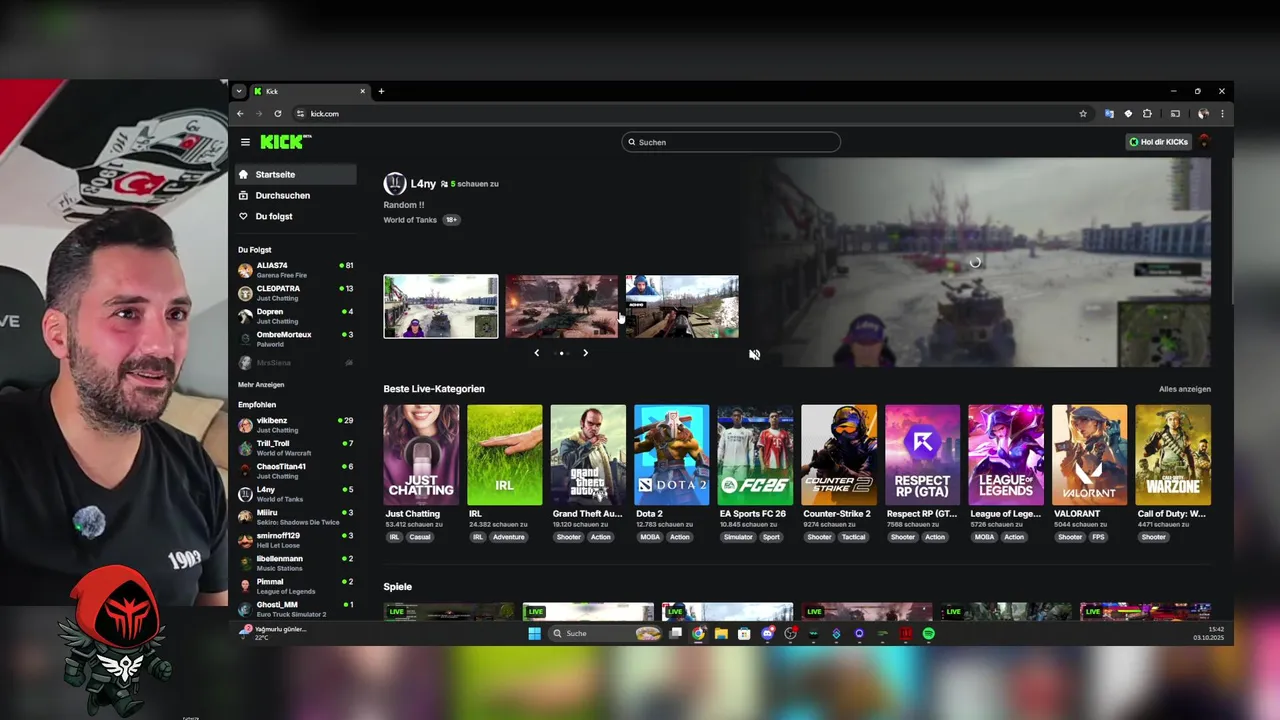1280x720 pixels.
Task: Open recommended channel vikibenz
Action: pyautogui.click(x=295, y=425)
